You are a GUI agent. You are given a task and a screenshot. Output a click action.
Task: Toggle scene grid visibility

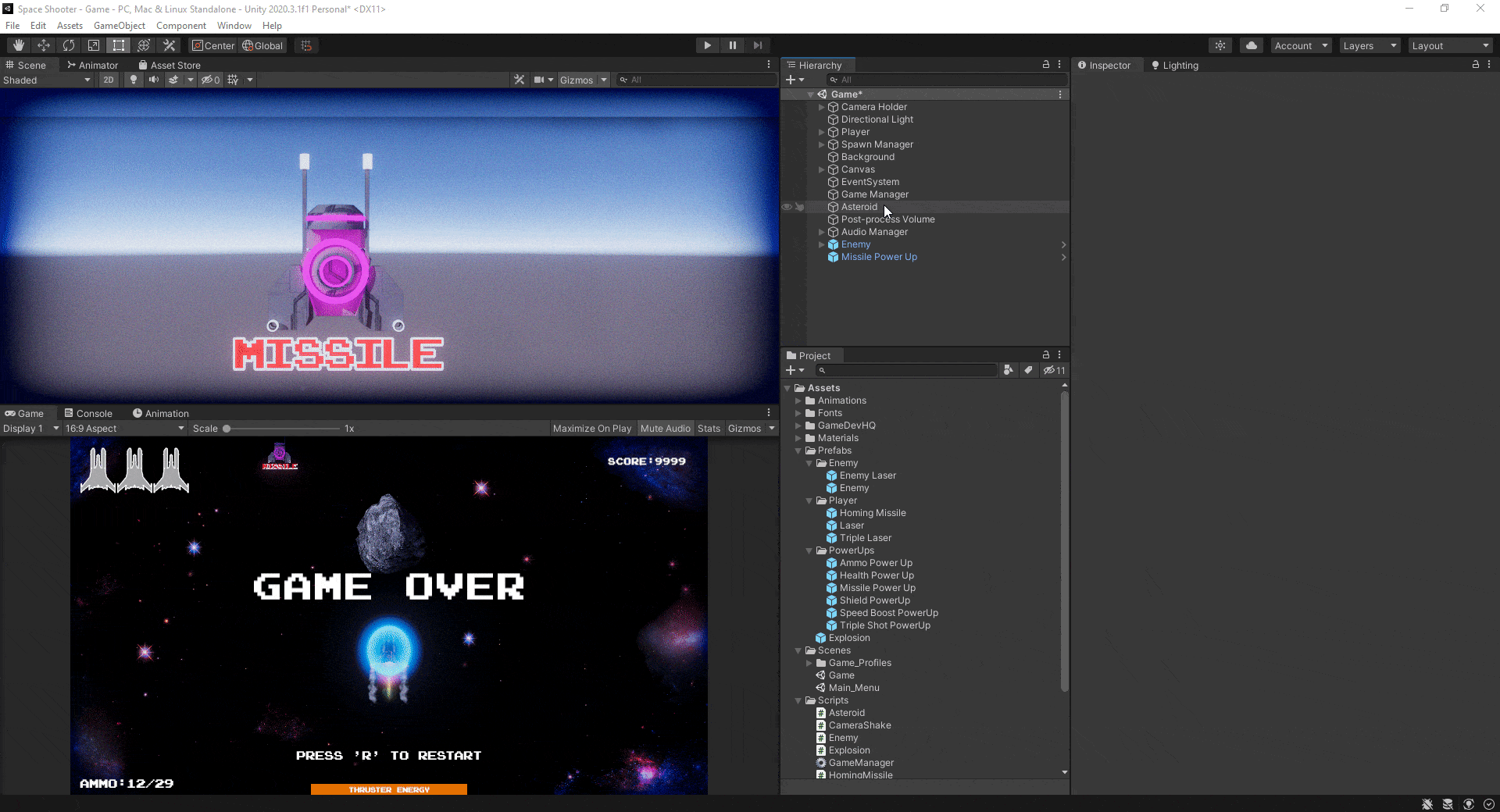click(x=233, y=80)
